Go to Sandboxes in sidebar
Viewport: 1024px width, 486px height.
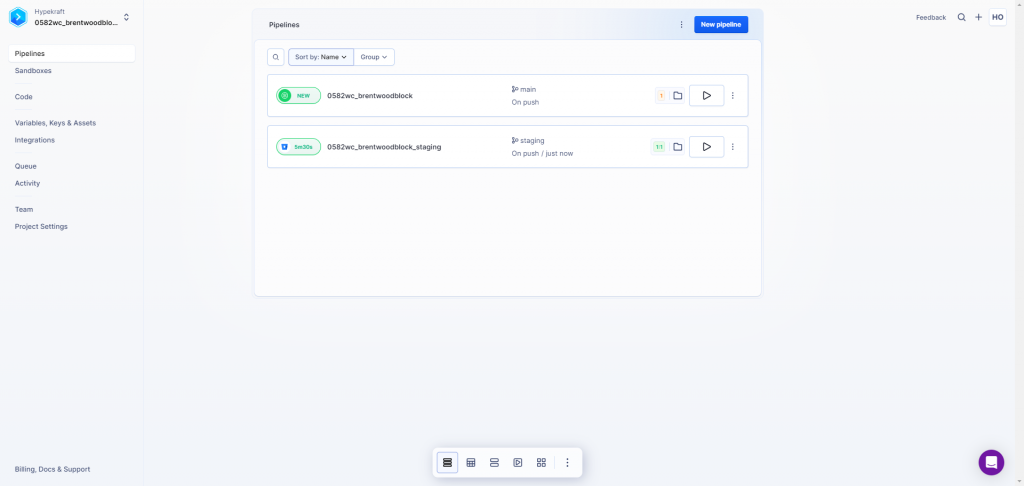tap(33, 71)
